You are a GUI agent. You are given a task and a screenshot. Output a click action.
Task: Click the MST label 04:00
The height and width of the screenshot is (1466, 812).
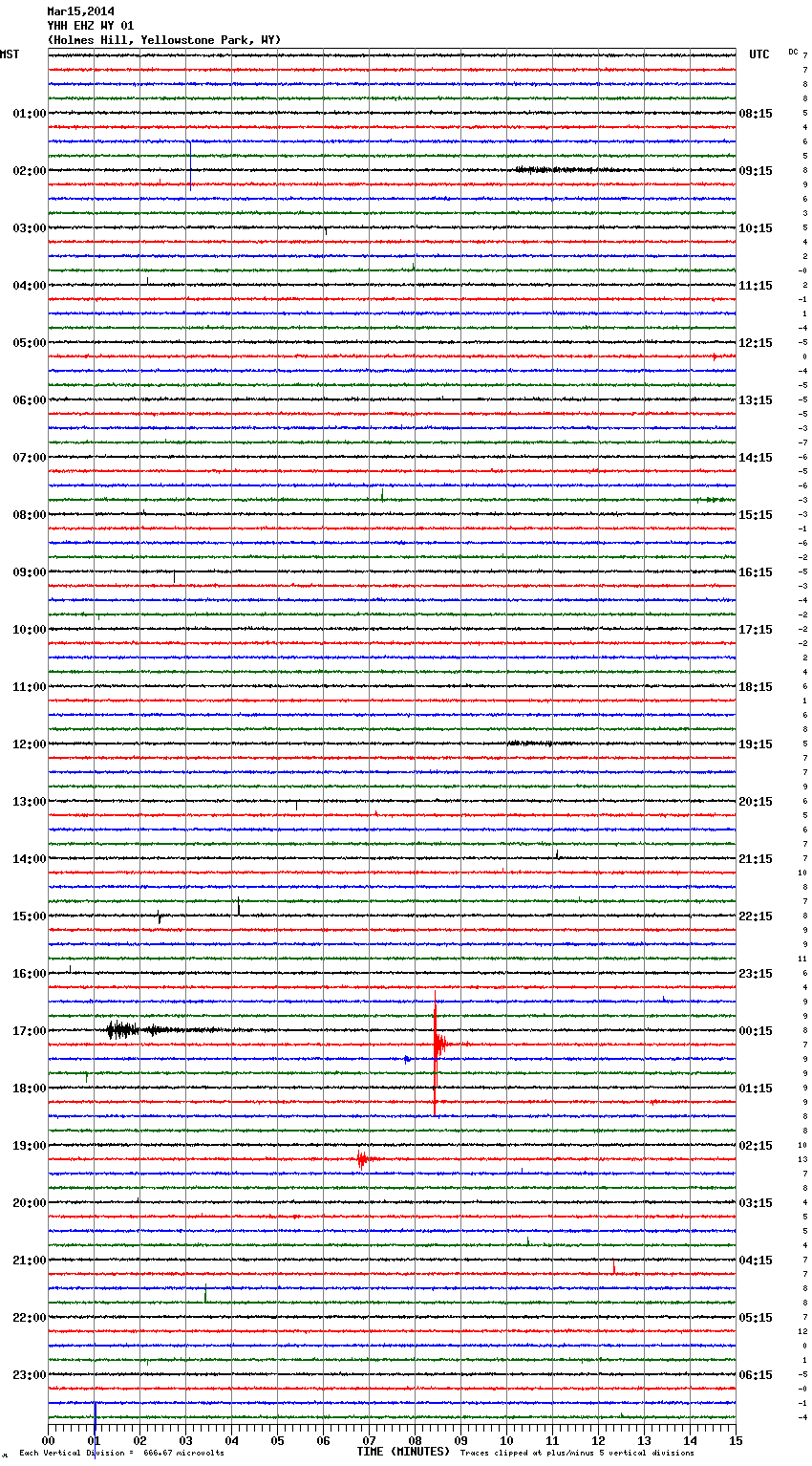(x=30, y=286)
